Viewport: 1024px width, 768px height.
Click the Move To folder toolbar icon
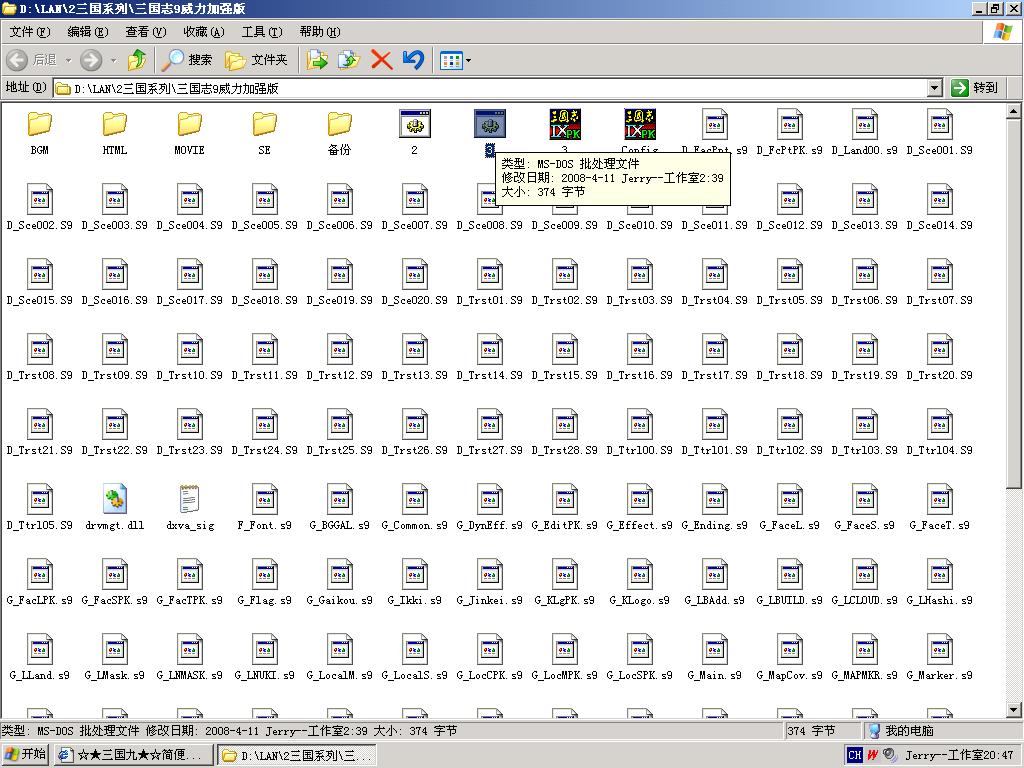[x=317, y=60]
